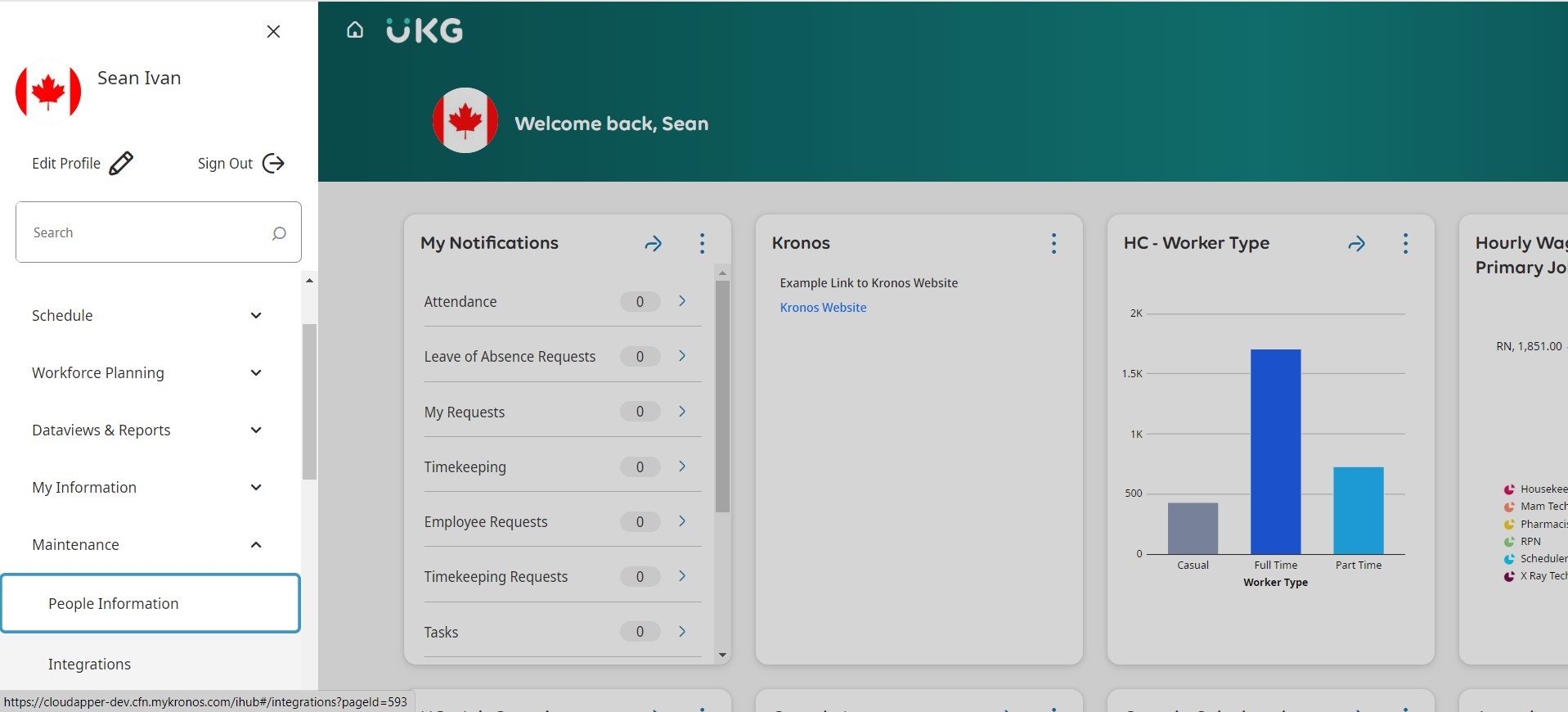Click the search magnifier icon

pyautogui.click(x=279, y=233)
